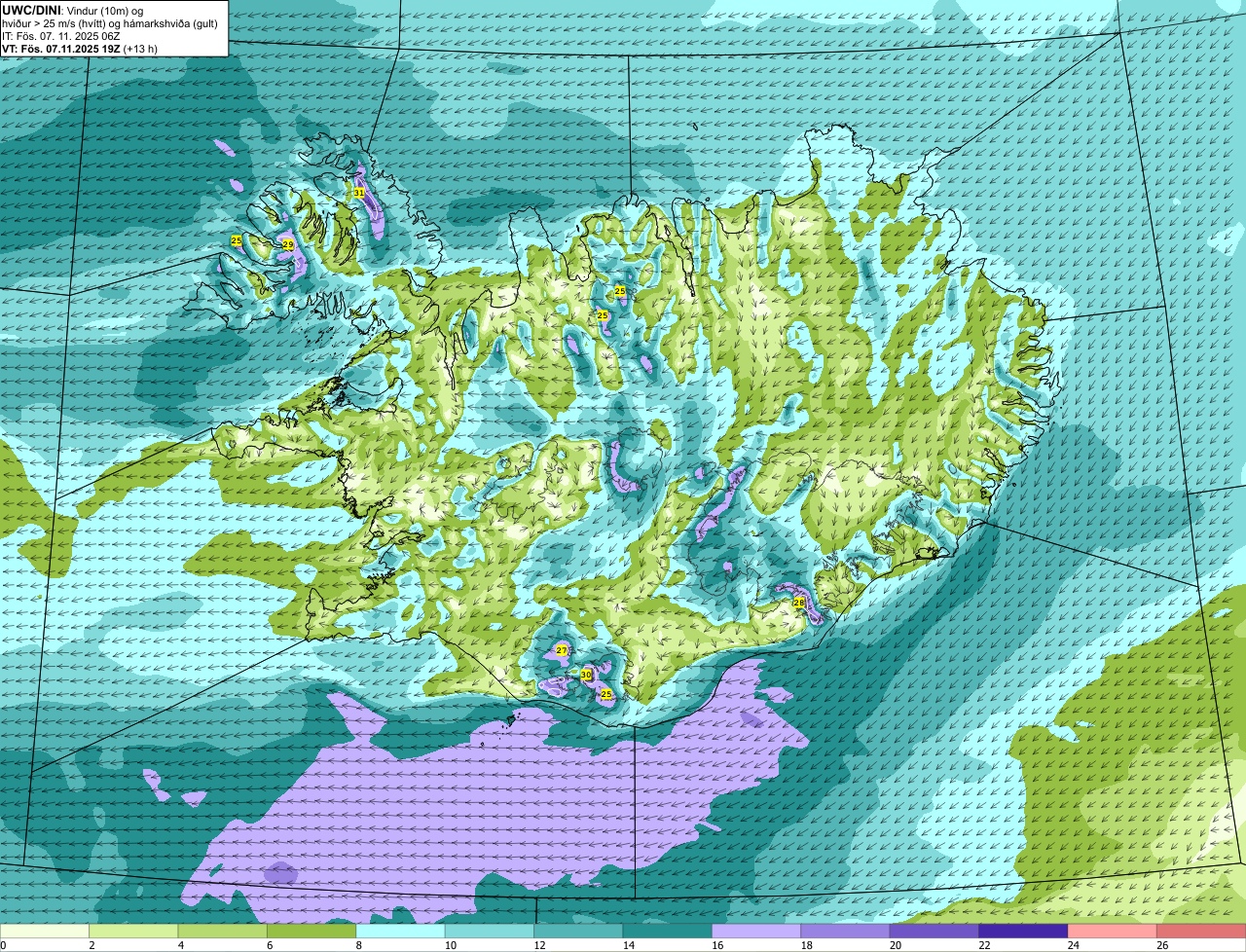Select the 2–4 m/s legend color swatch
The height and width of the screenshot is (952, 1246).
coord(133,932)
